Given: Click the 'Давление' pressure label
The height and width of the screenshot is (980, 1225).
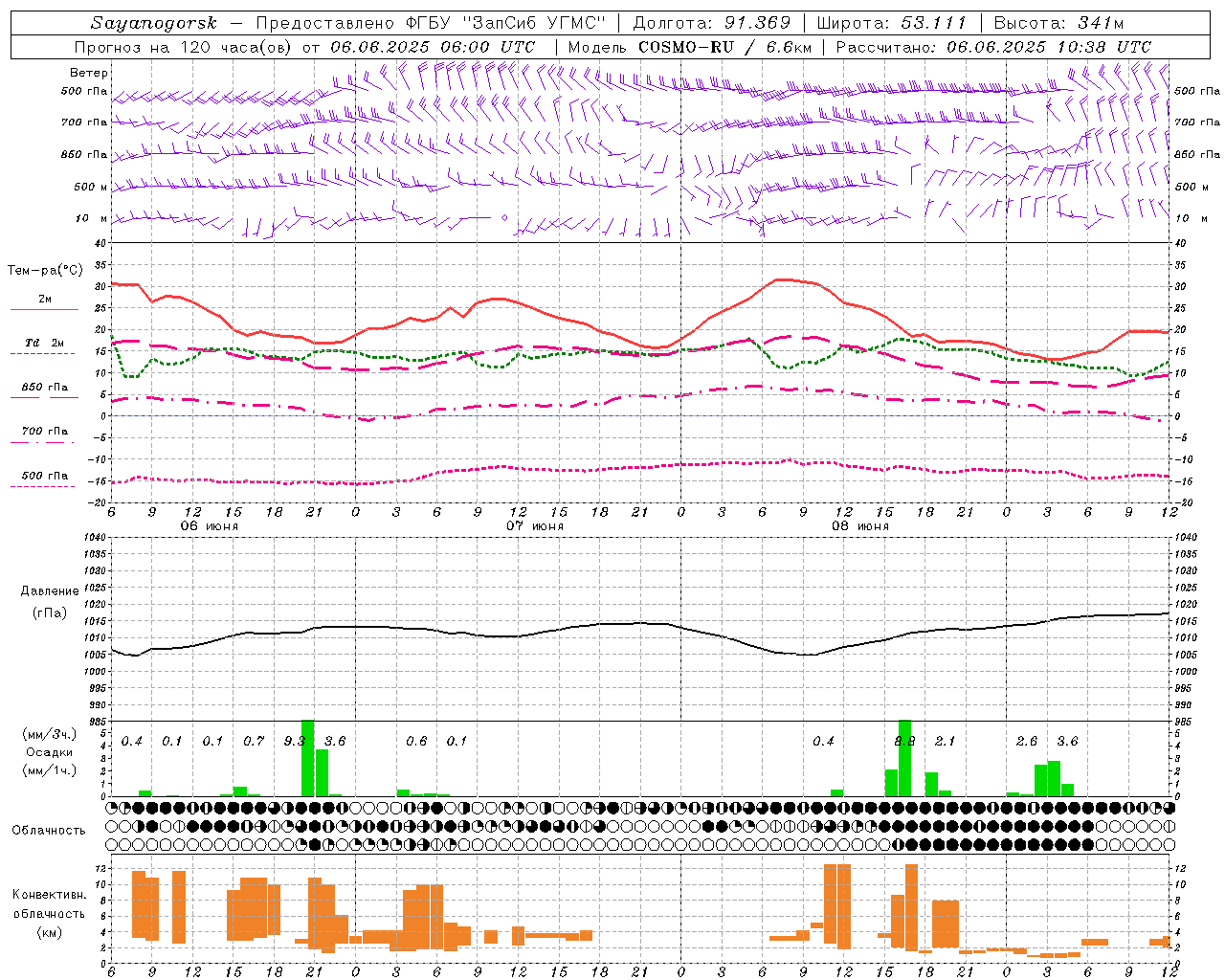Looking at the screenshot, I should (x=50, y=591).
